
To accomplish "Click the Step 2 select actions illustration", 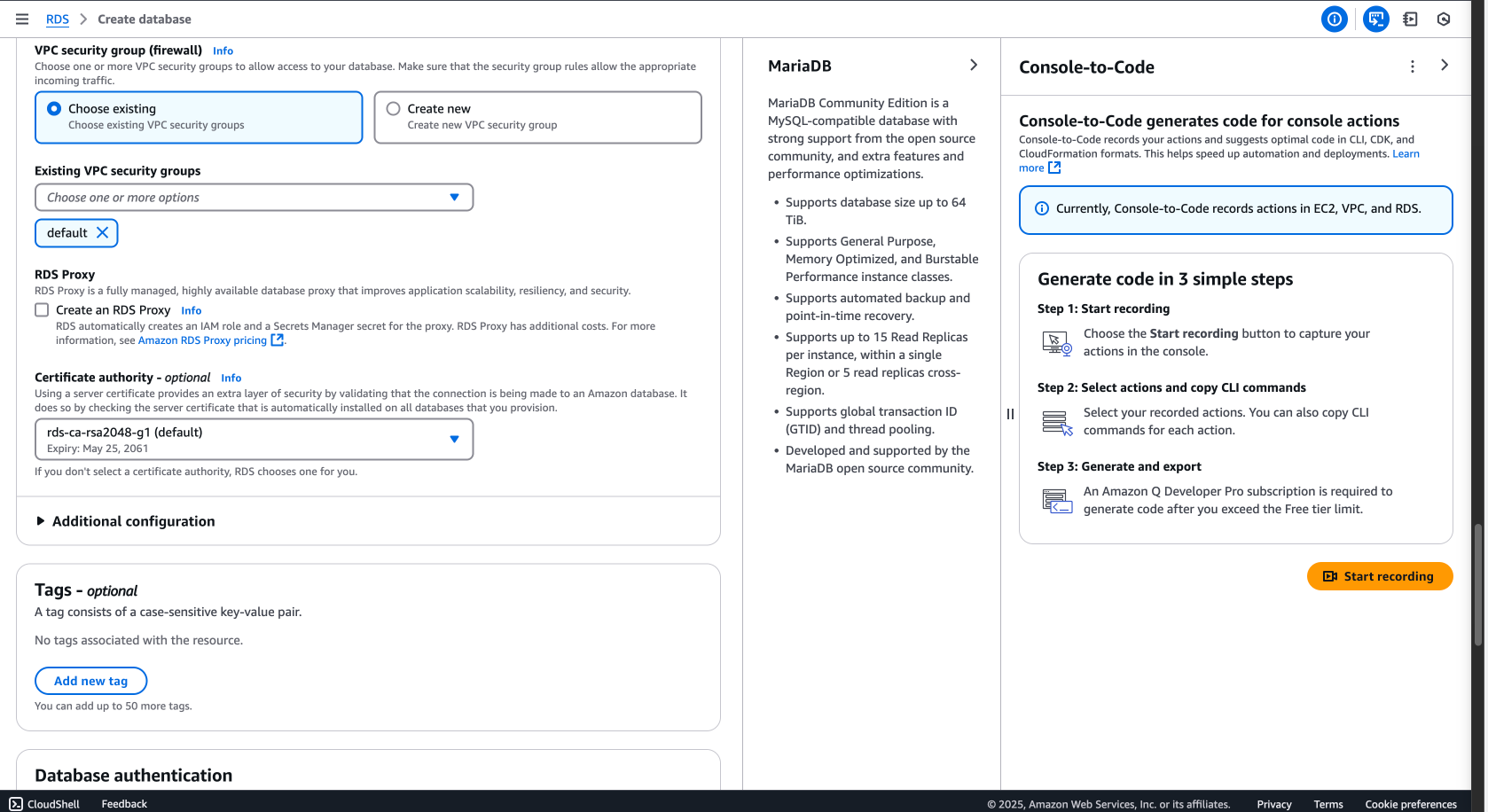I will coord(1057,423).
